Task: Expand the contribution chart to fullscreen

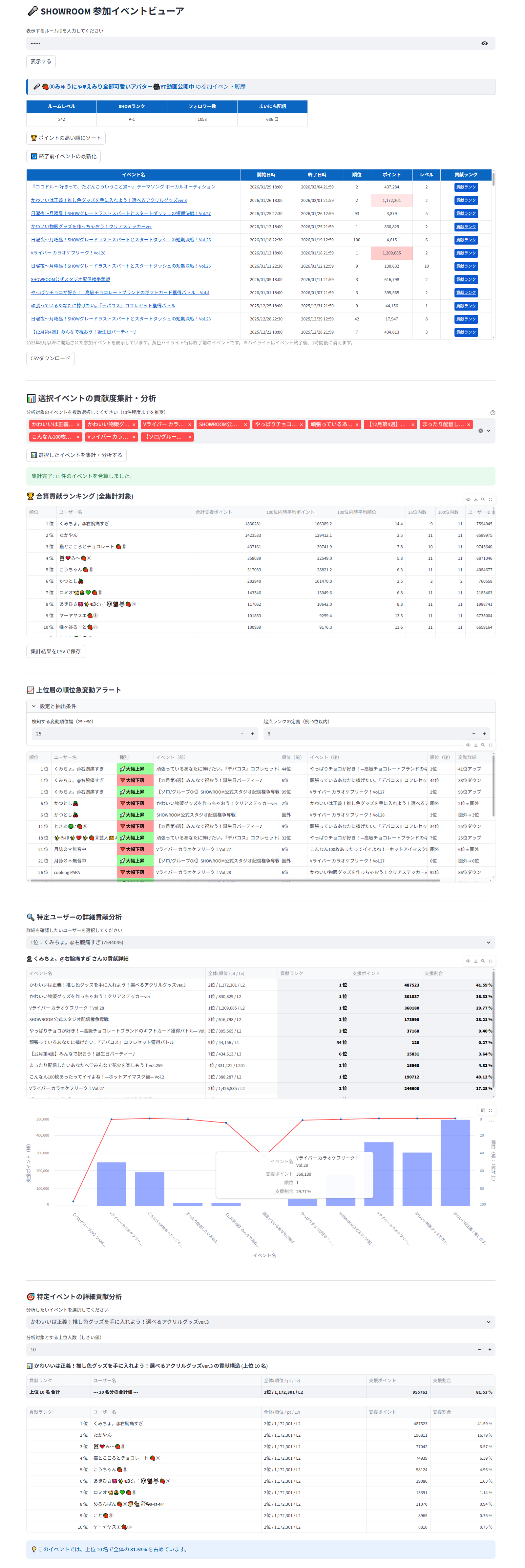Action: 490,1110
